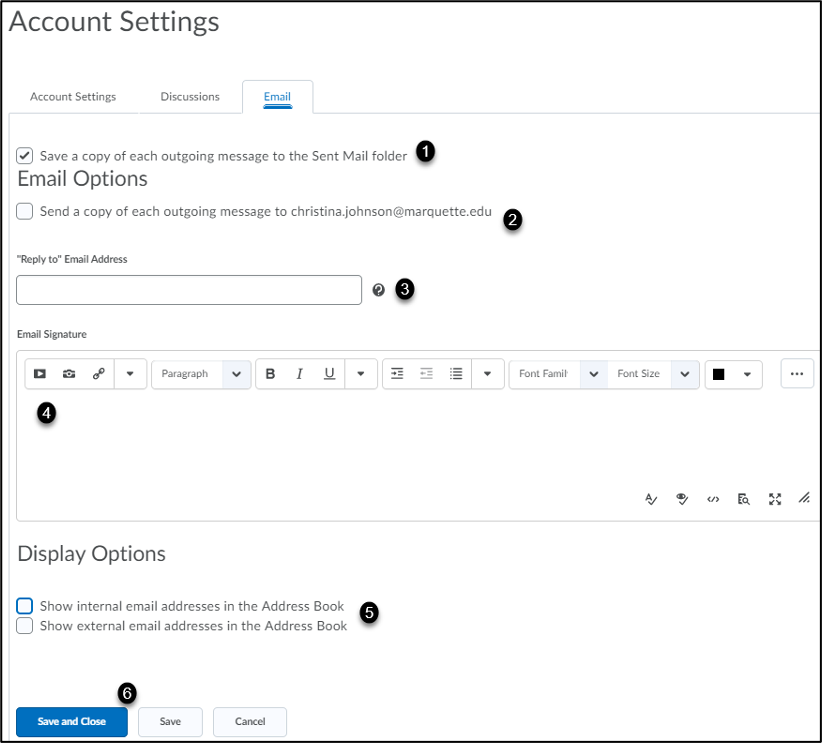Enable Show external email addresses option

[25, 626]
